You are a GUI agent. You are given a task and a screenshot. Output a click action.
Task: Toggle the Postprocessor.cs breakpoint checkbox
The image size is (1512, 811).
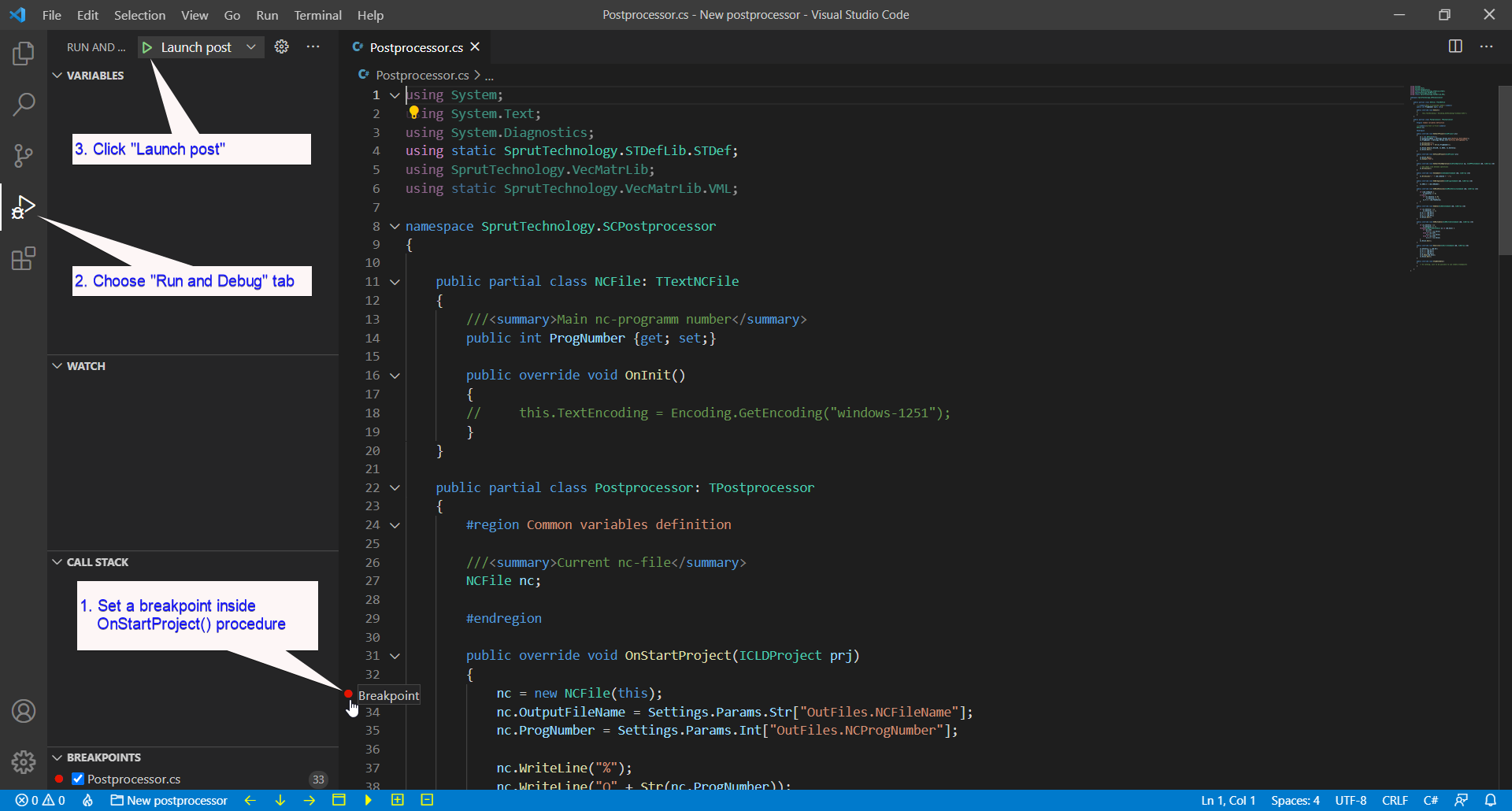pos(78,779)
